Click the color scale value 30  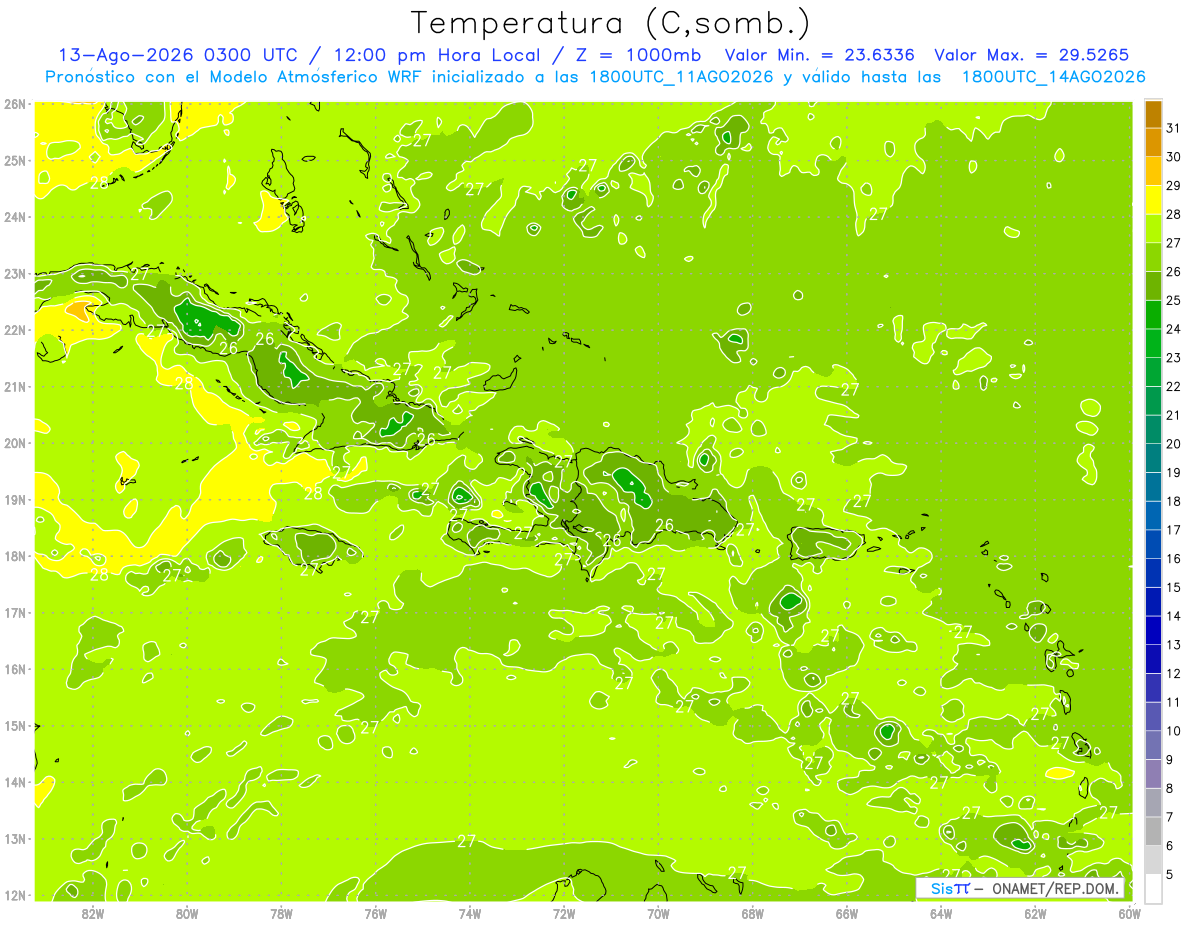click(x=1173, y=157)
